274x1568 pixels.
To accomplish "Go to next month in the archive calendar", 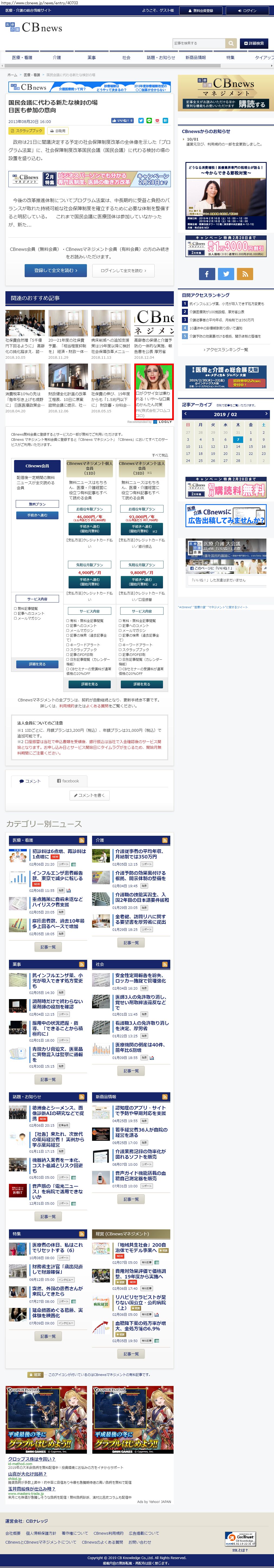I will click(x=266, y=414).
